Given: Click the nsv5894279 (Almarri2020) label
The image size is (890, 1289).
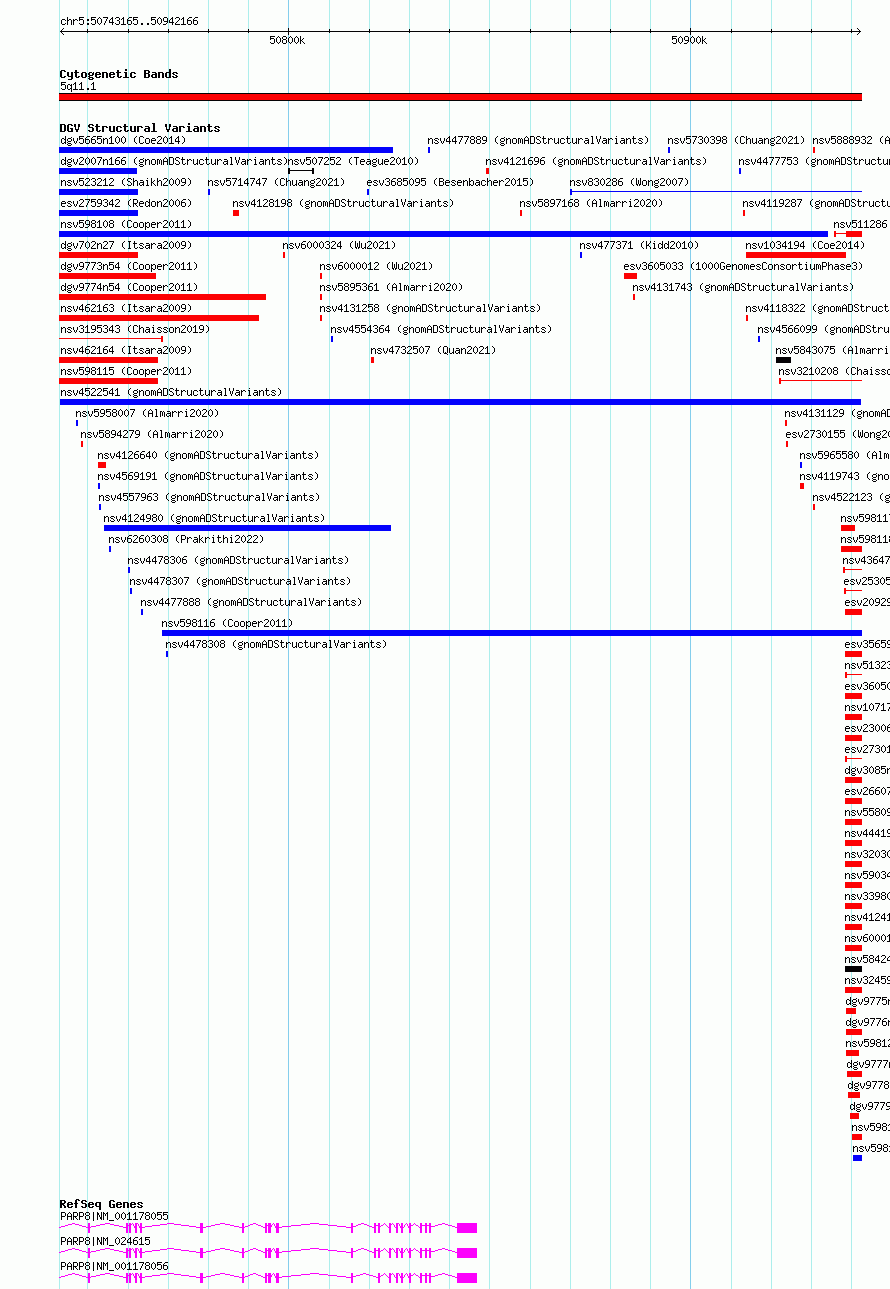Looking at the screenshot, I should 152,434.
